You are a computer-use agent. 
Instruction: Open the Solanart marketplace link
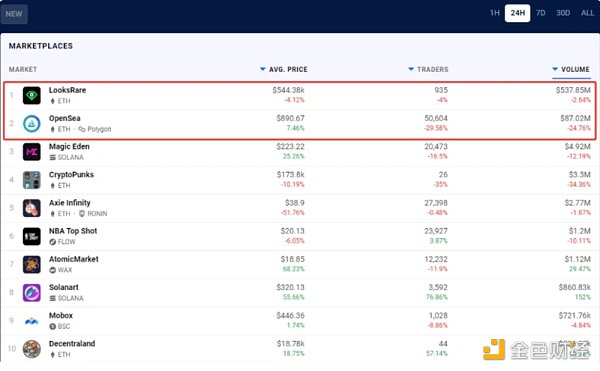coord(64,287)
